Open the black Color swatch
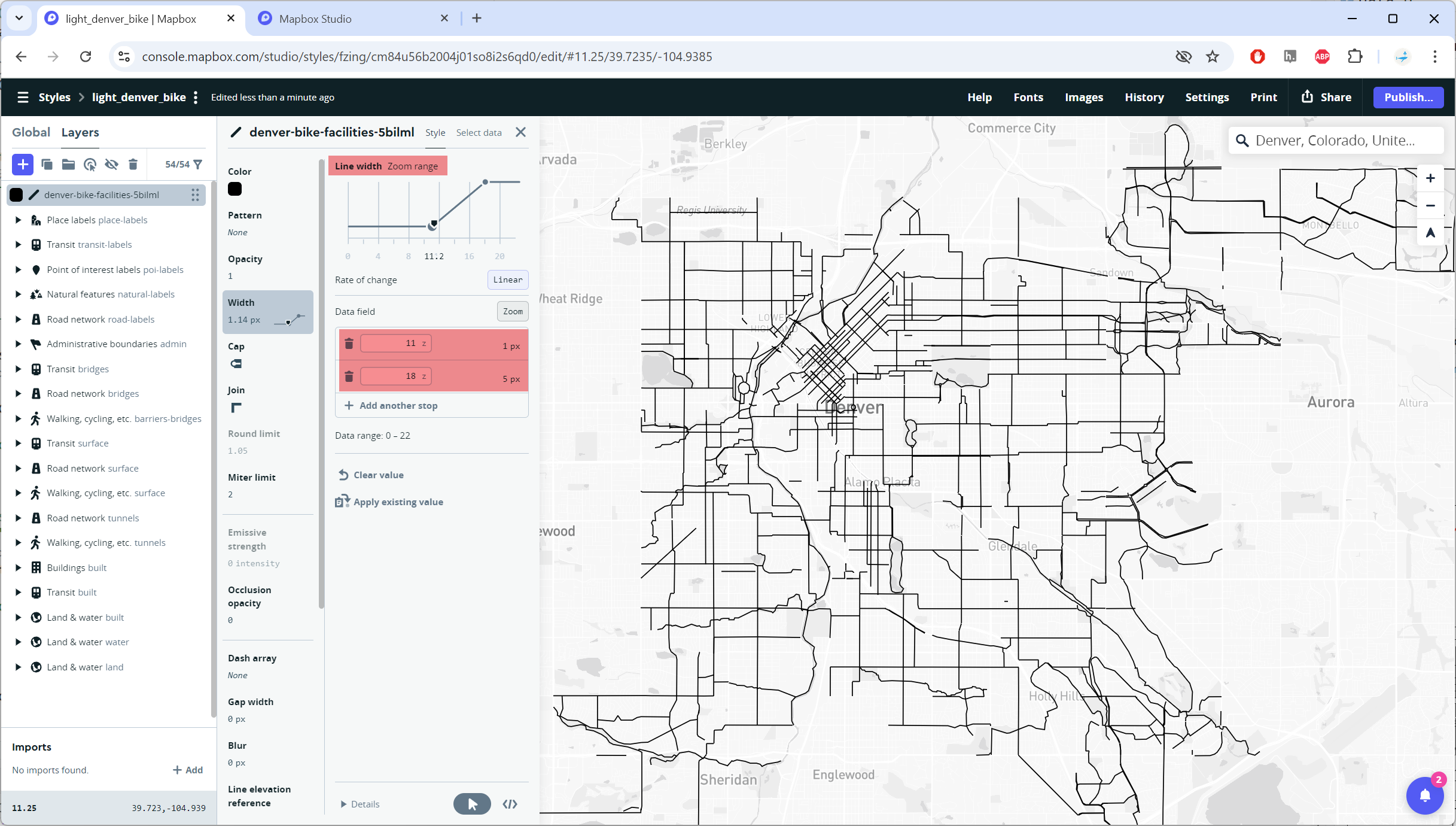The width and height of the screenshot is (1456, 826). [234, 189]
